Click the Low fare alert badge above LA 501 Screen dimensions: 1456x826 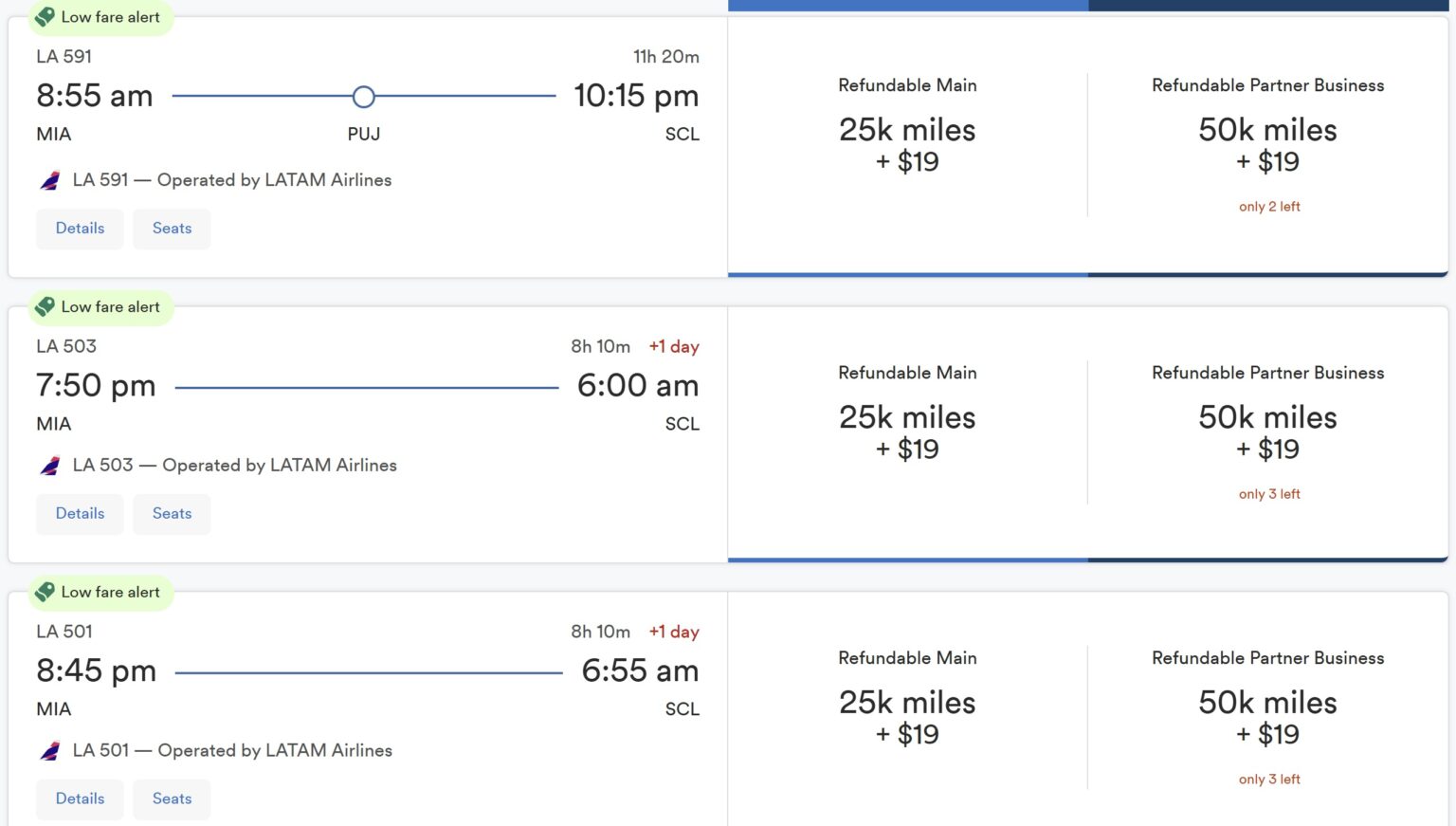point(100,592)
